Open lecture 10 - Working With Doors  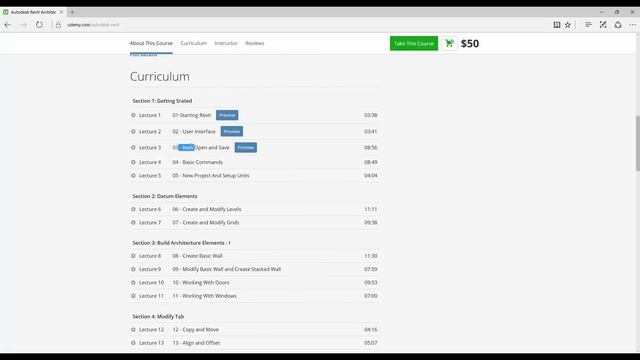[201, 282]
